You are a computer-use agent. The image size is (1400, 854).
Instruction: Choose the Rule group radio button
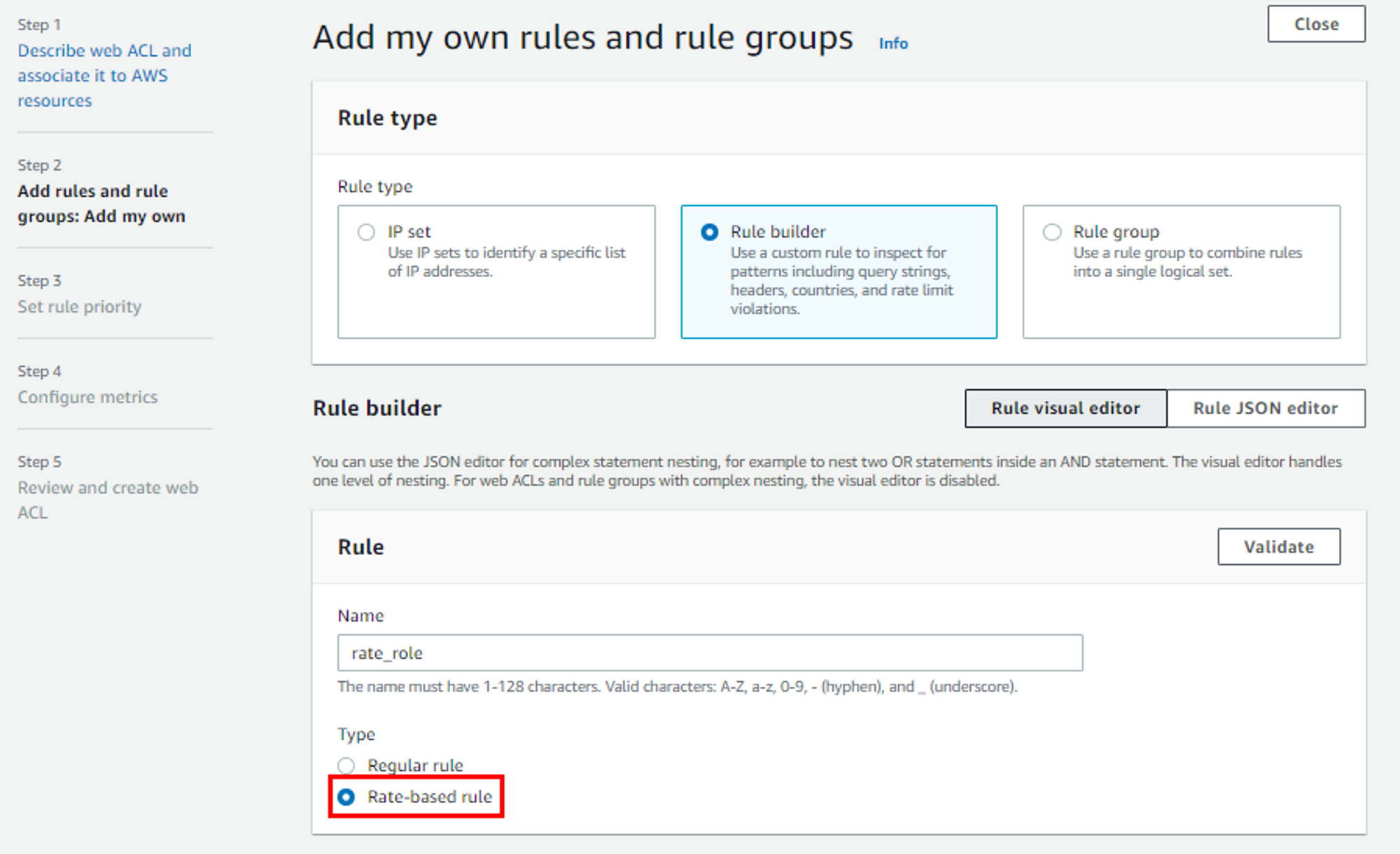1051,232
